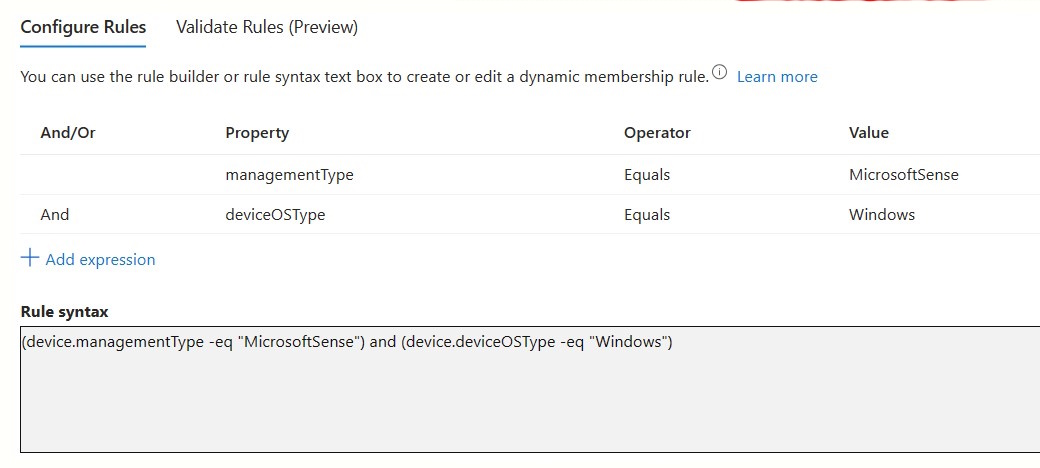1040x468 pixels.
Task: Open the managementType property dropdown
Action: [x=289, y=175]
